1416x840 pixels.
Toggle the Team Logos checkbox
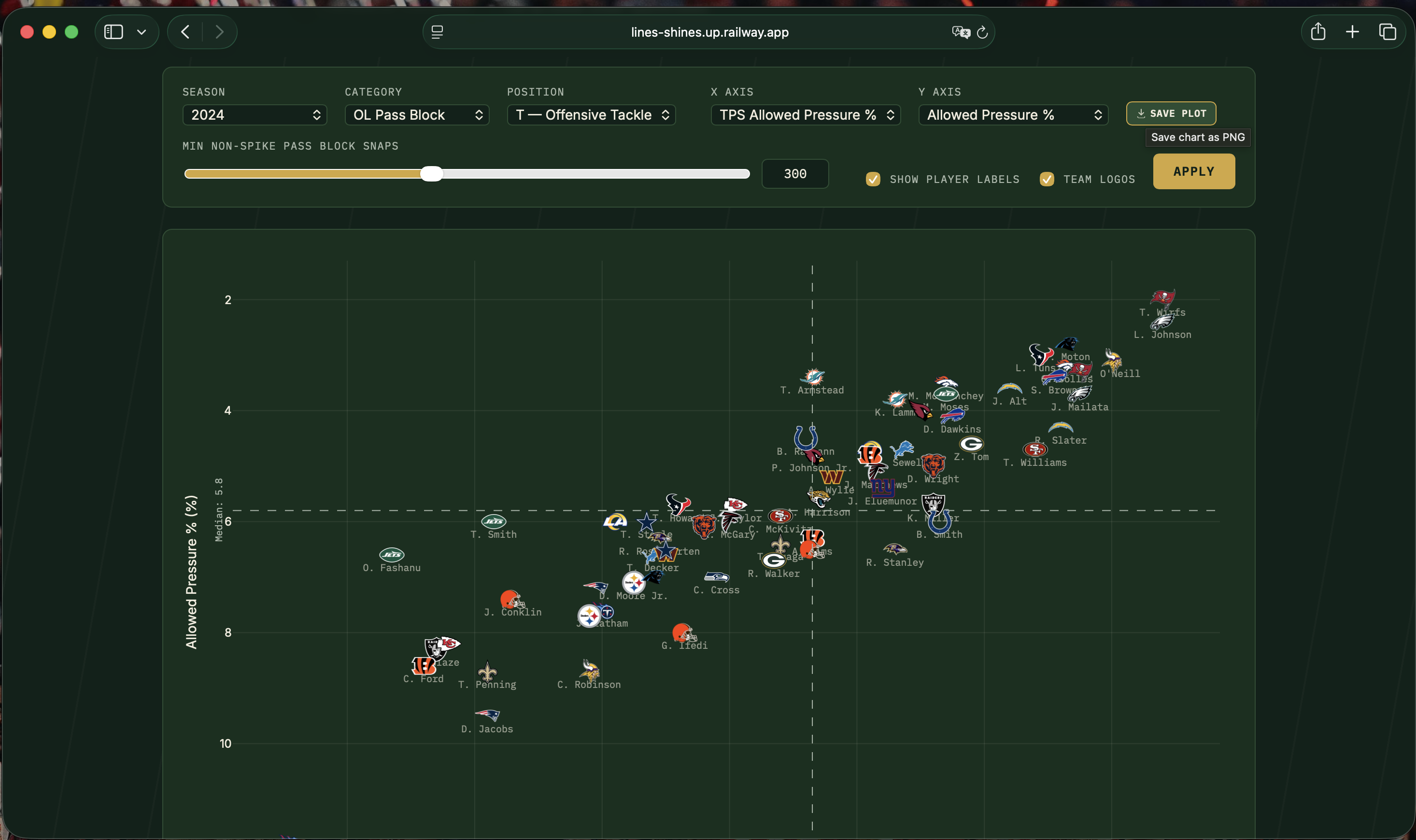1046,180
